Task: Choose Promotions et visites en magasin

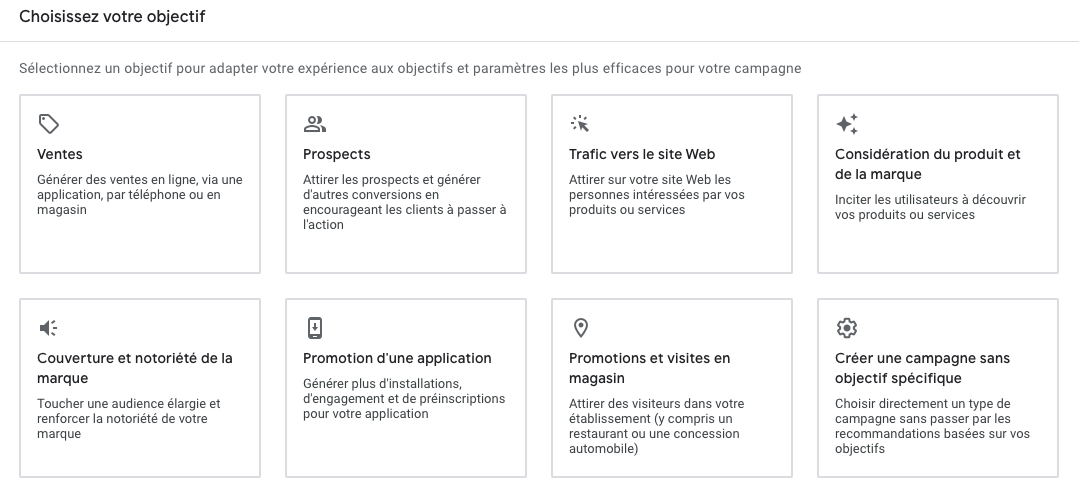Action: [x=649, y=368]
